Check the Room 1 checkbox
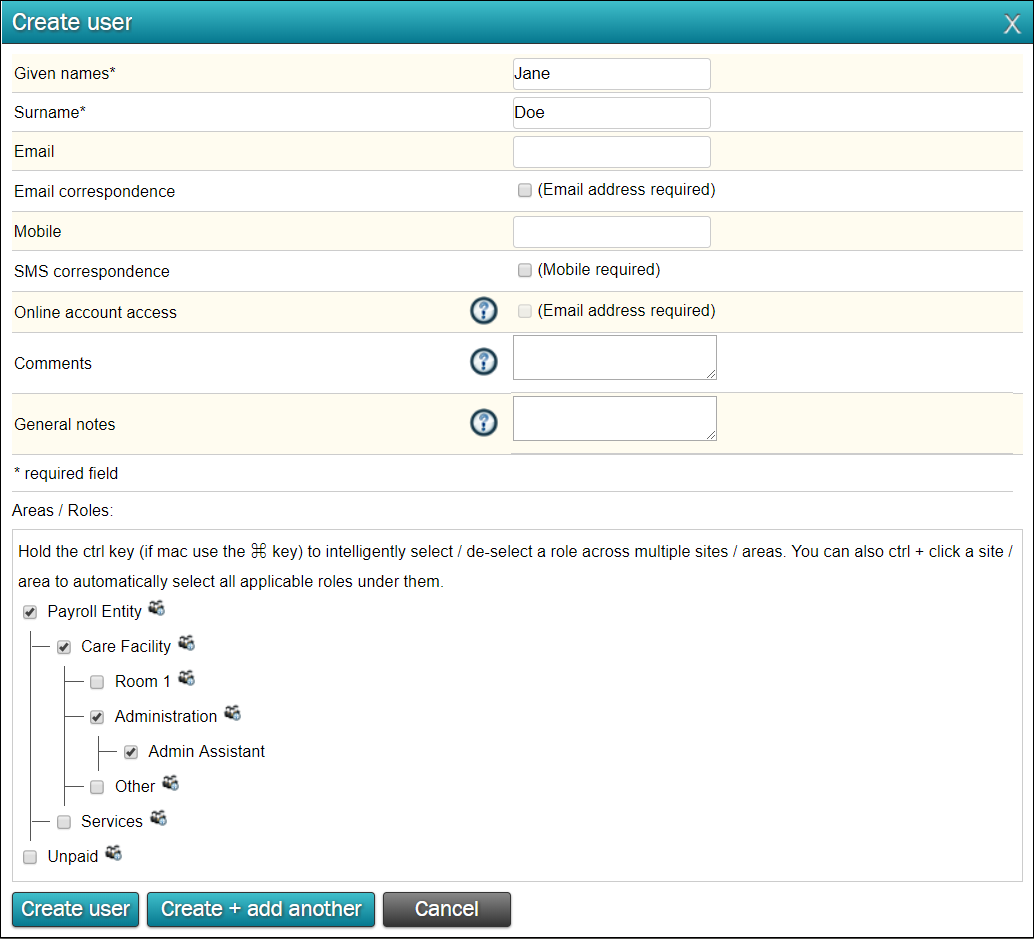Image resolution: width=1034 pixels, height=939 pixels. click(x=97, y=682)
